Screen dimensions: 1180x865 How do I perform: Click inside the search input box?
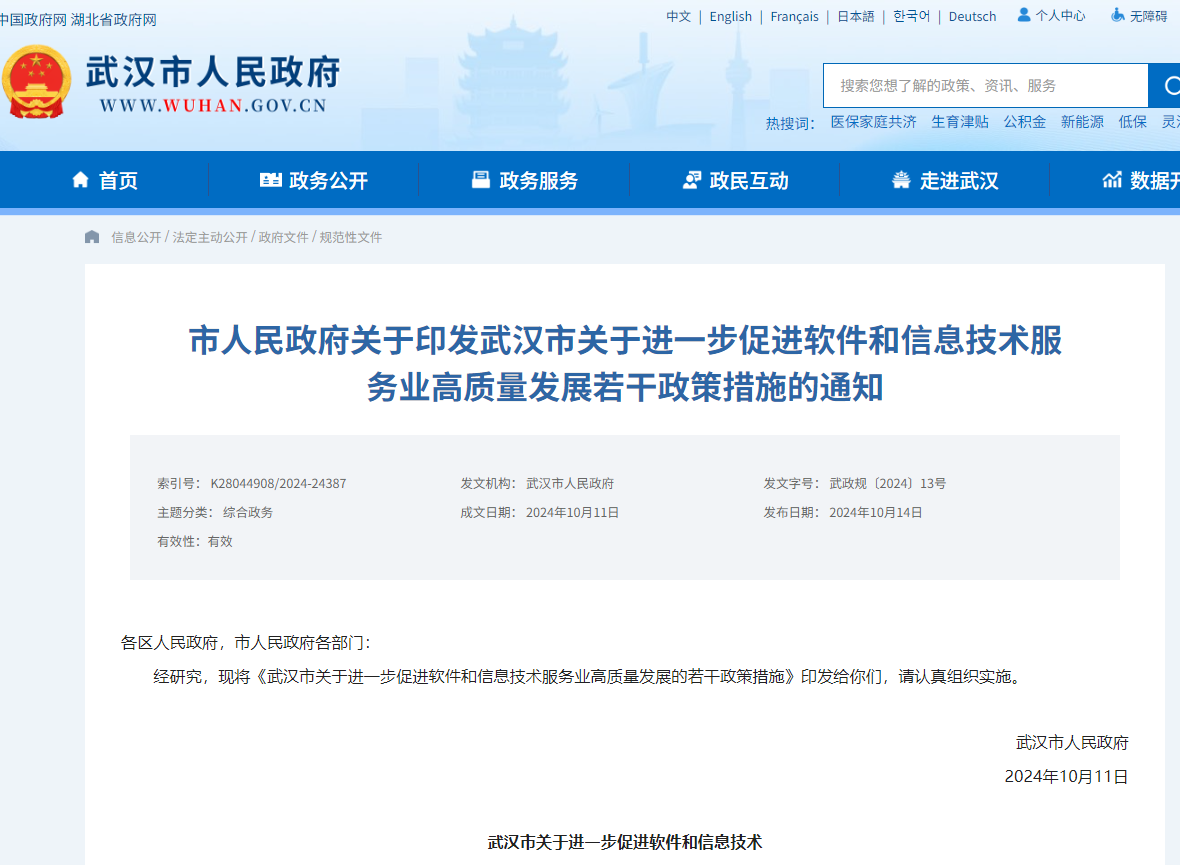(980, 85)
